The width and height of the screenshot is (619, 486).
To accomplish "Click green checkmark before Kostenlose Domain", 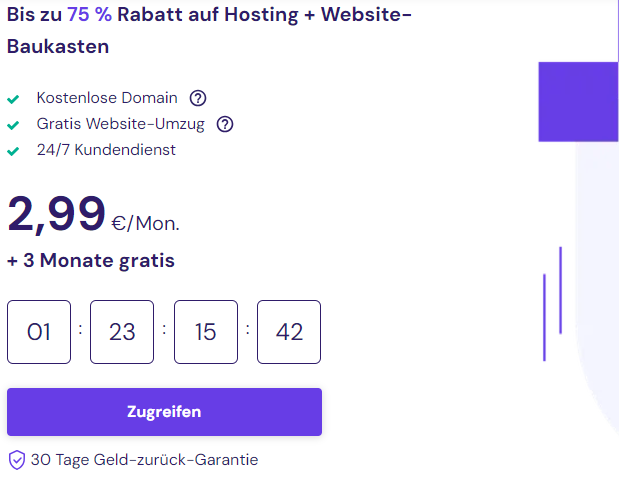I will click(x=13, y=99).
